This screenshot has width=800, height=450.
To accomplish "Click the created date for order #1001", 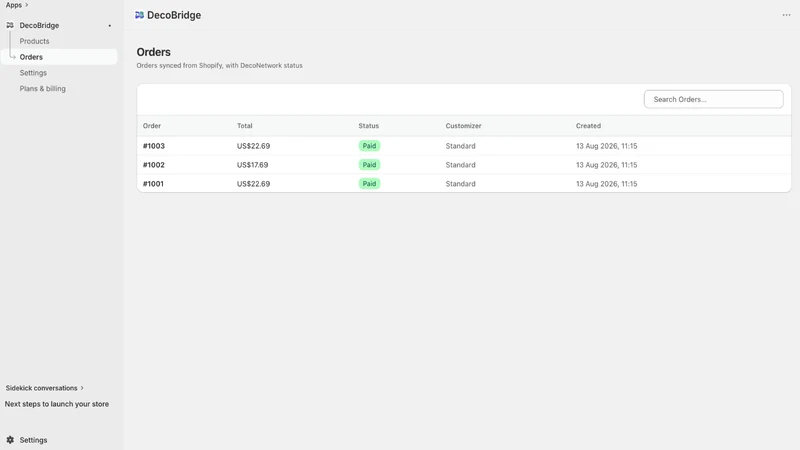I will coord(606,184).
